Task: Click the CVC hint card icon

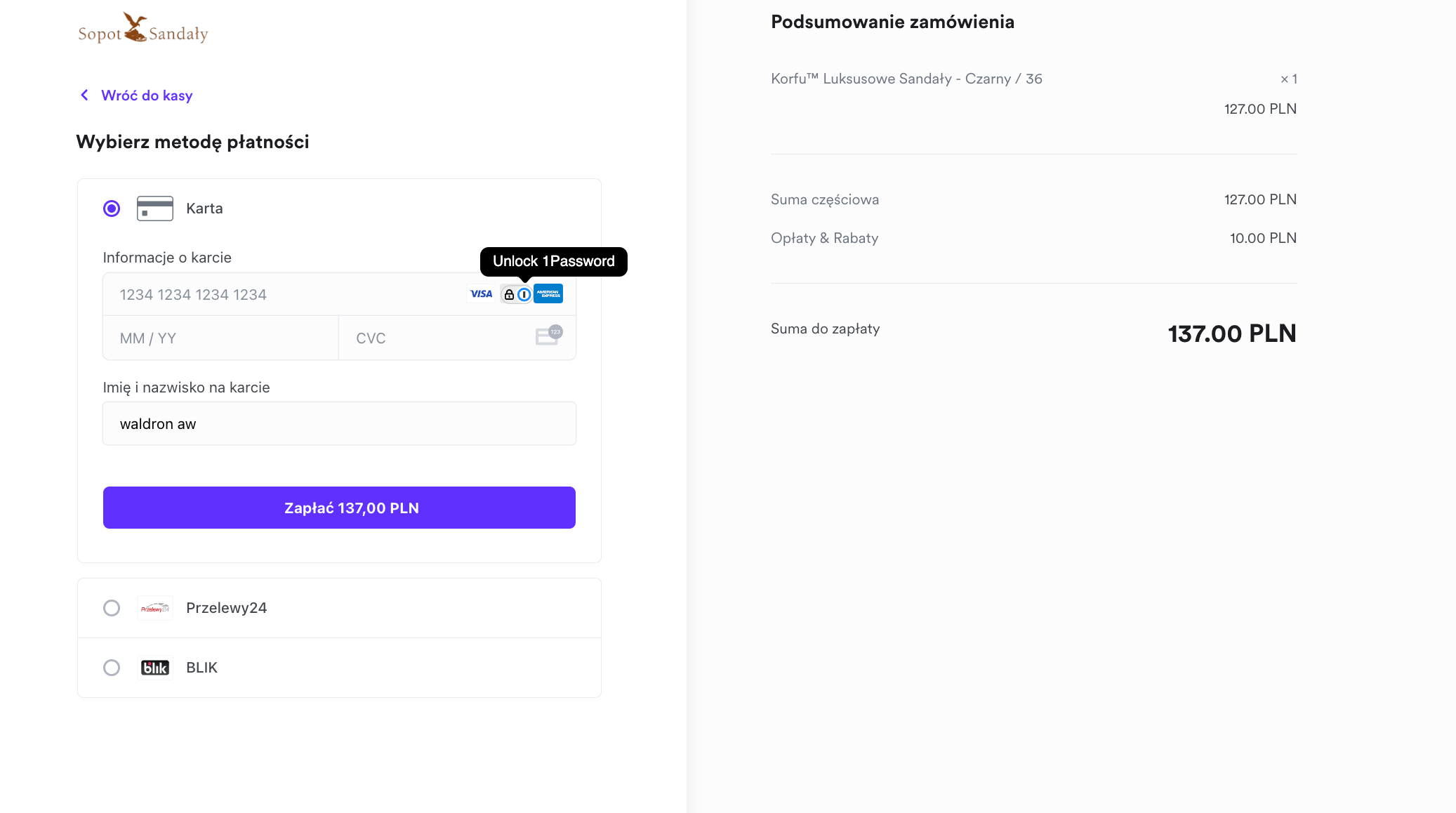Action: point(548,336)
